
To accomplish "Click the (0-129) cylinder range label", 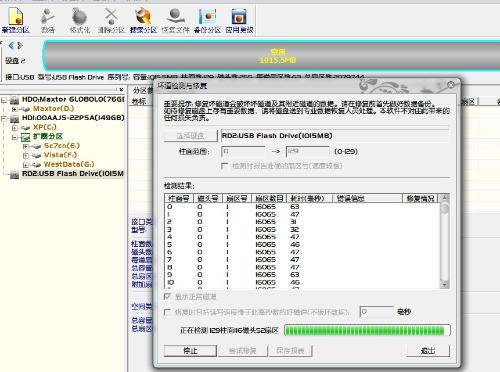I will click(346, 152).
